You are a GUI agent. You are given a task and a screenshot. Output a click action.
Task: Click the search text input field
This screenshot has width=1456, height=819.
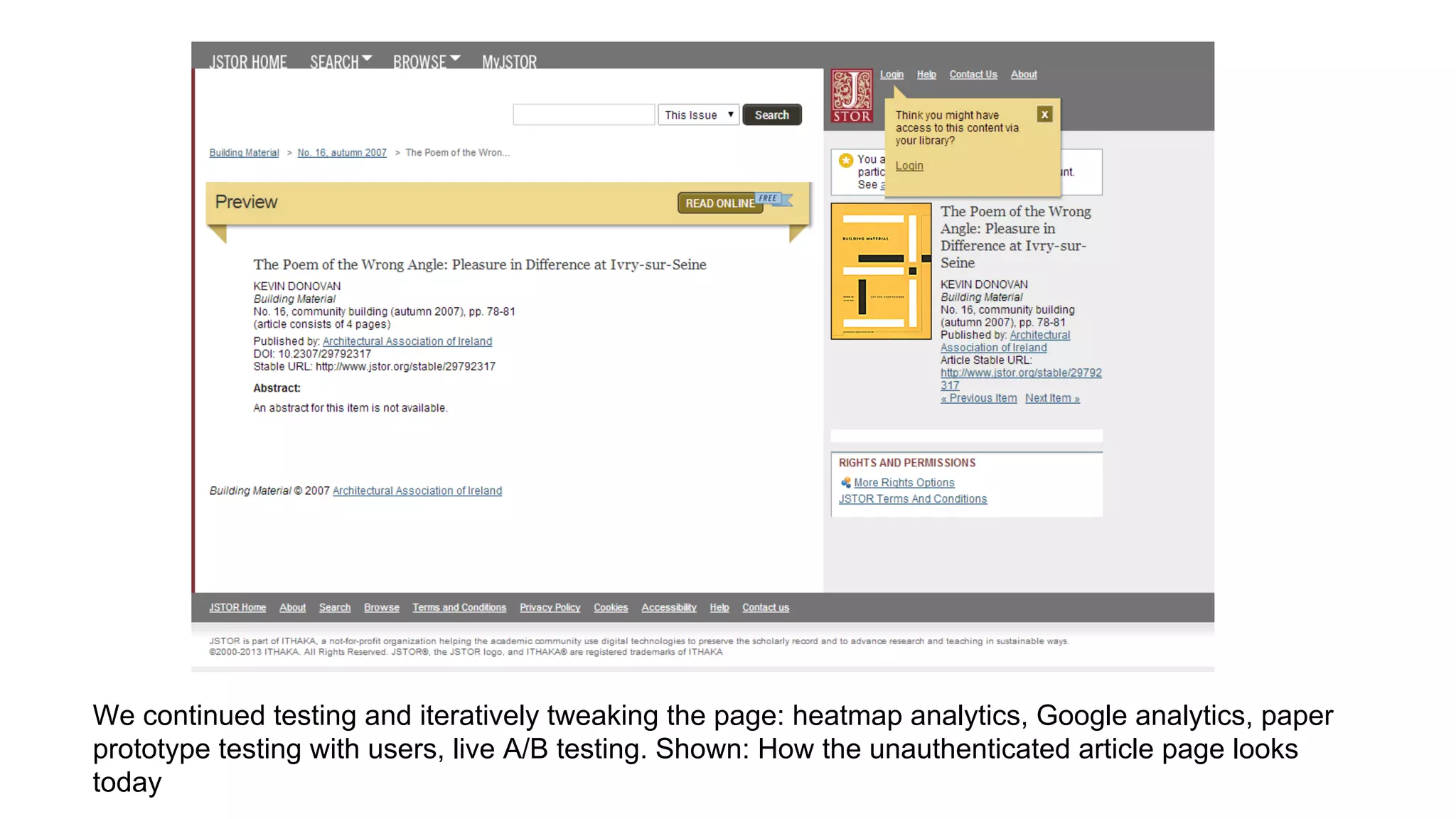point(584,115)
